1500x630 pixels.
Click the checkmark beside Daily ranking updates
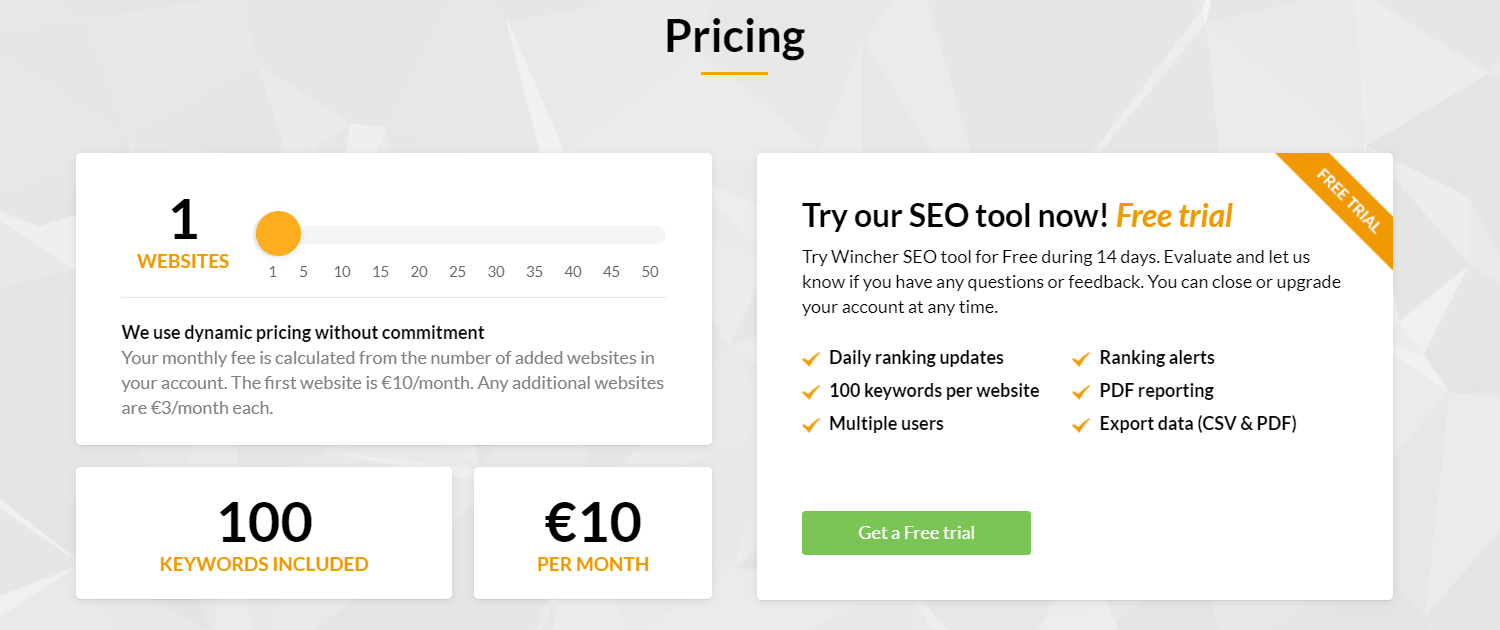pos(811,358)
